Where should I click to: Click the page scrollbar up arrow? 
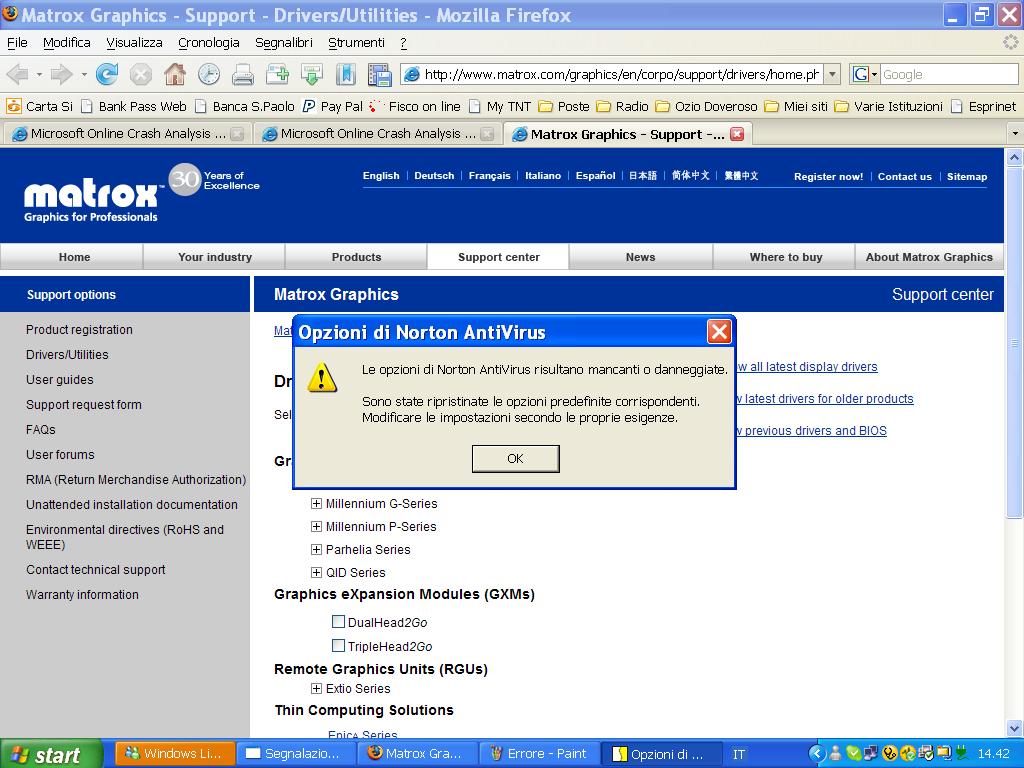(1014, 157)
